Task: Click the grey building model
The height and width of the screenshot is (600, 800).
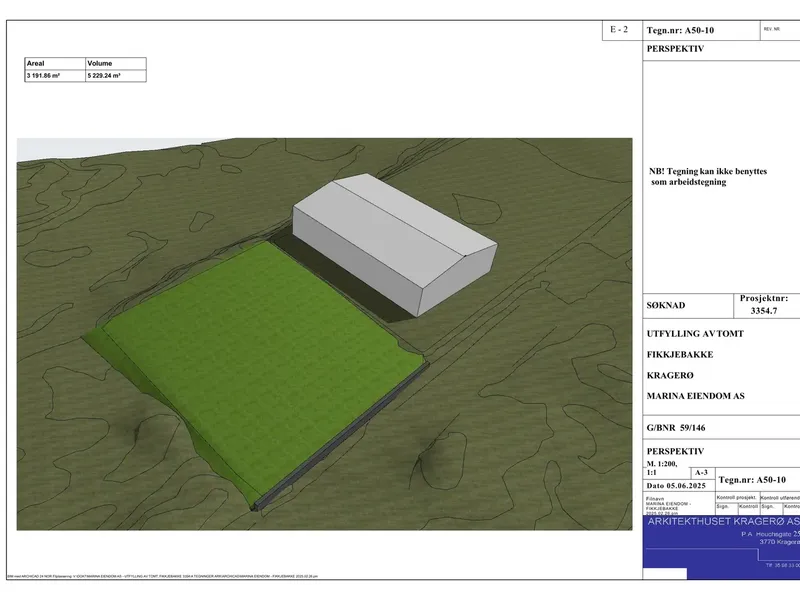Action: tap(394, 244)
